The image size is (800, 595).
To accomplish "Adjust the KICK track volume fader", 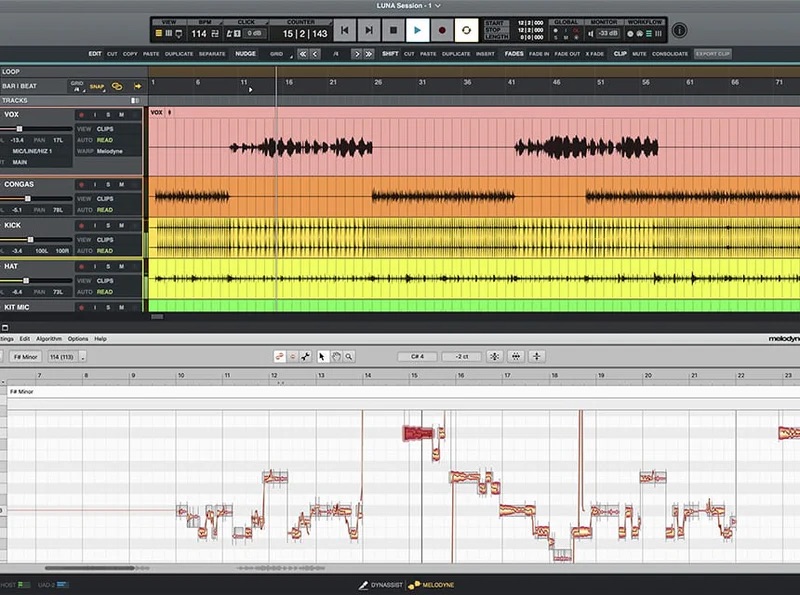I will pos(31,239).
